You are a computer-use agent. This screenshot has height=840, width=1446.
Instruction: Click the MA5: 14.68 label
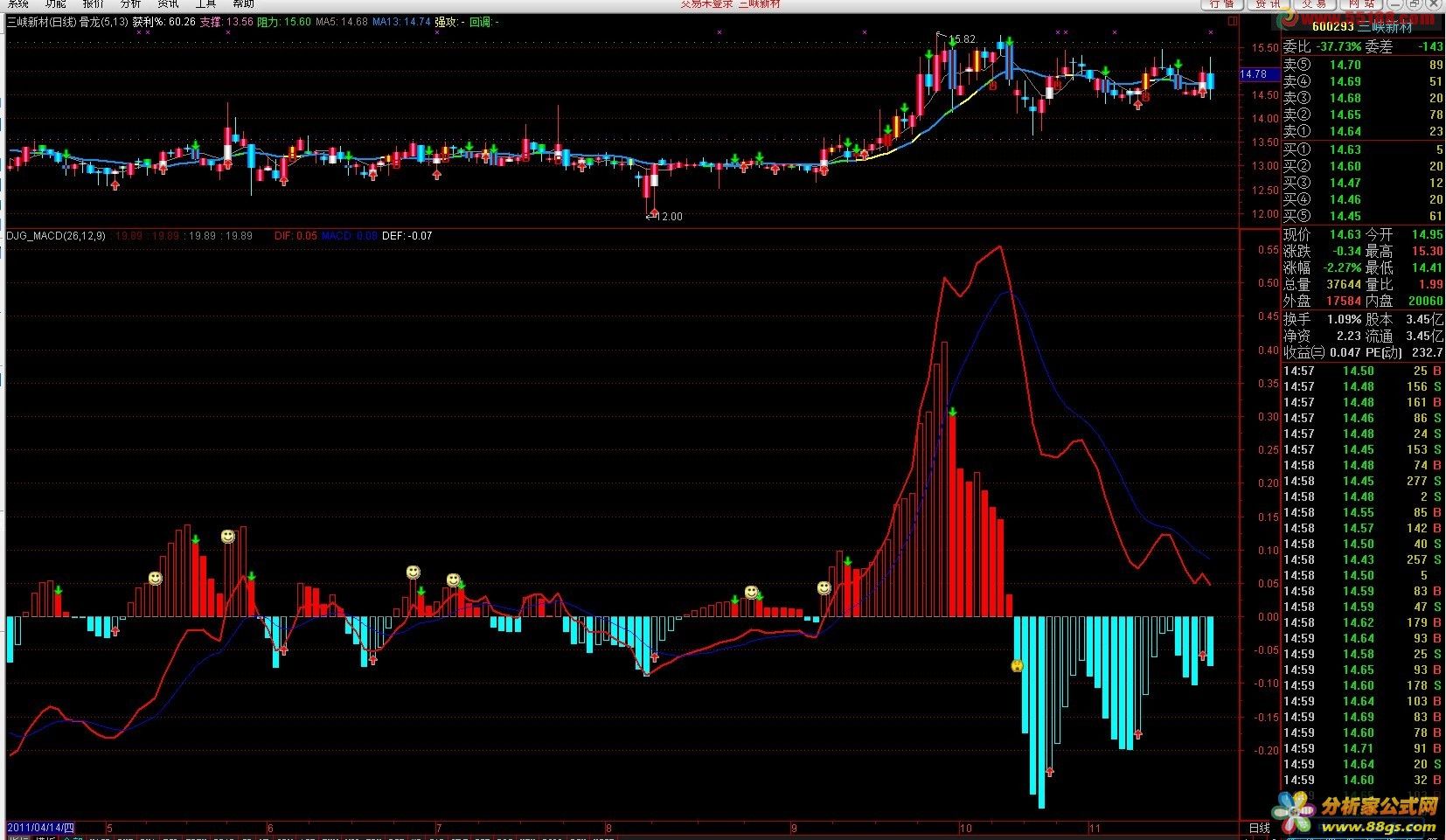pyautogui.click(x=342, y=22)
